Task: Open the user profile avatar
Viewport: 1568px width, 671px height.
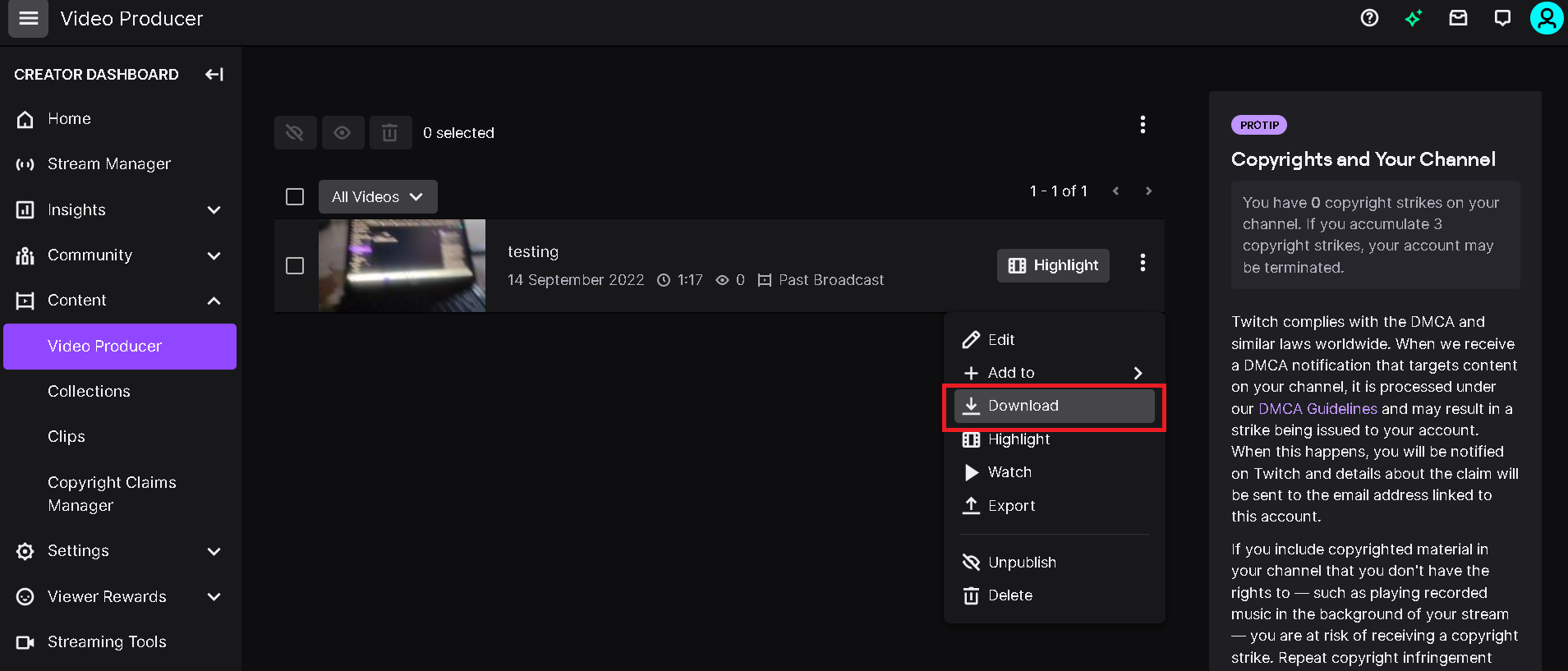Action: 1547,18
